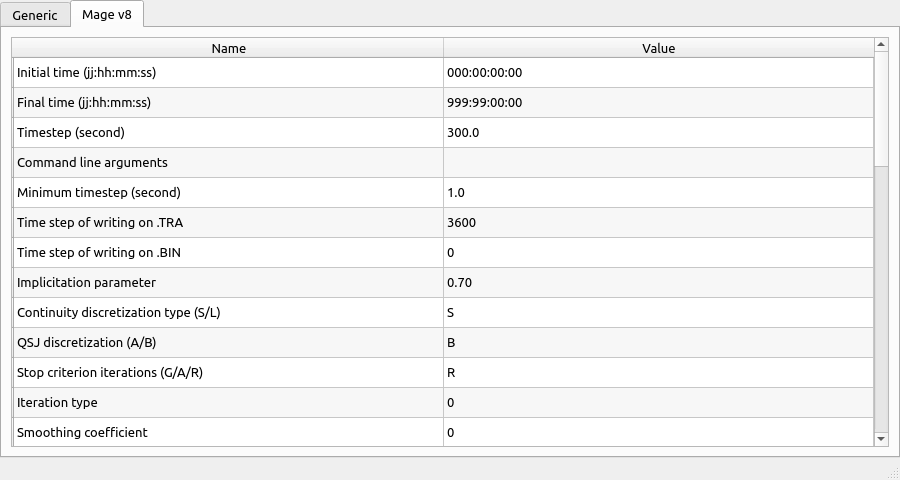Select the empty Command line arguments value

658,163
